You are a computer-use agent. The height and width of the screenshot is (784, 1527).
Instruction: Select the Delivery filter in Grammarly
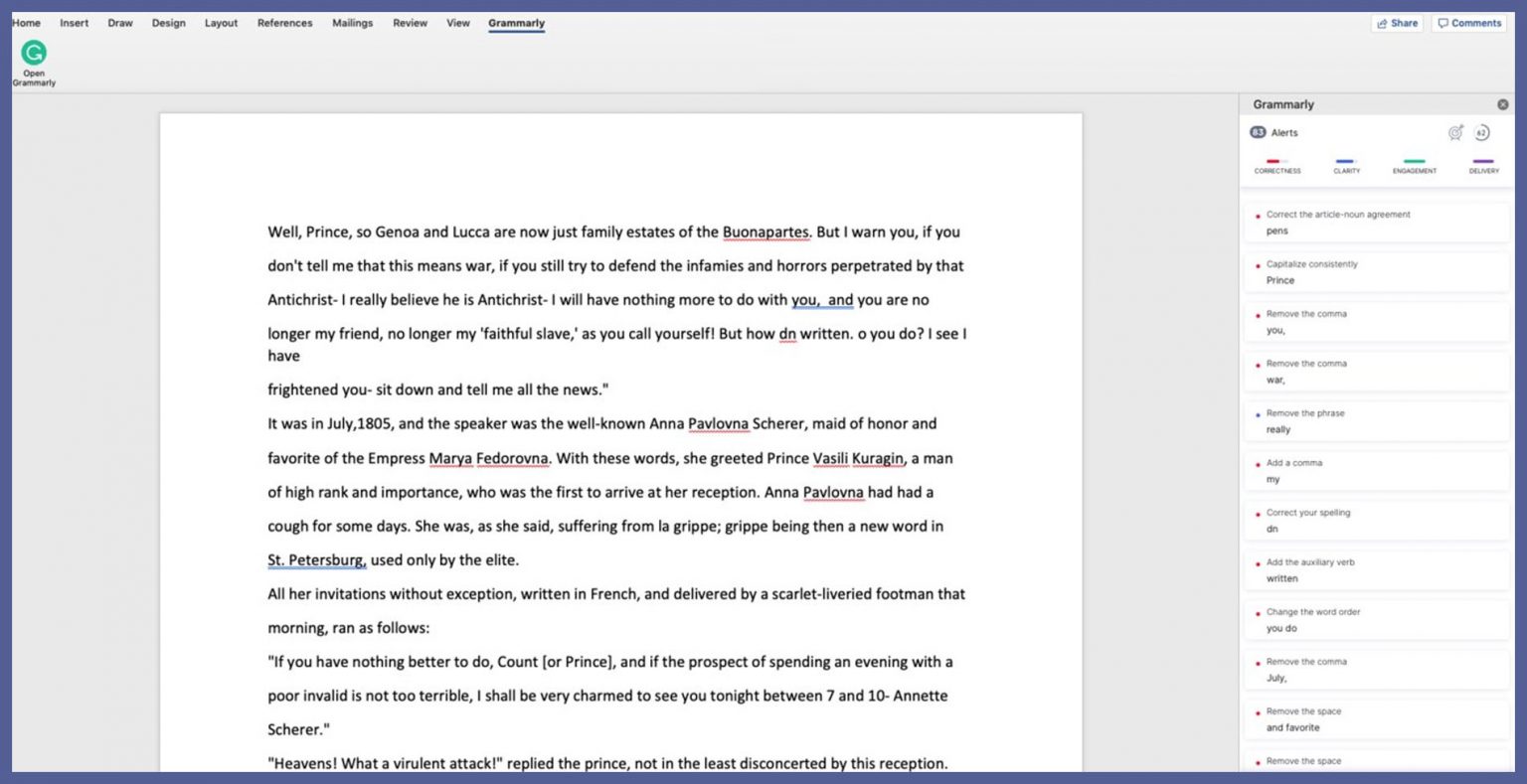pos(1482,167)
